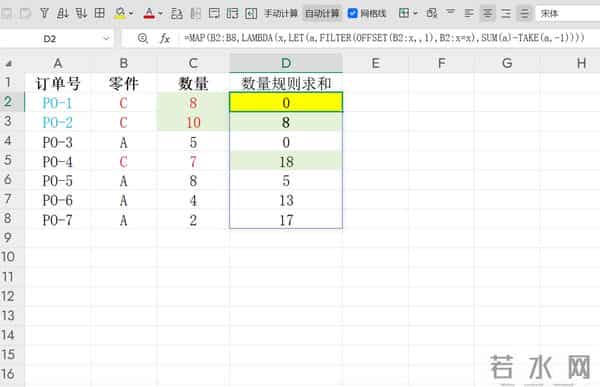Apply the red font color A
600x387 pixels.
pyautogui.click(x=149, y=14)
